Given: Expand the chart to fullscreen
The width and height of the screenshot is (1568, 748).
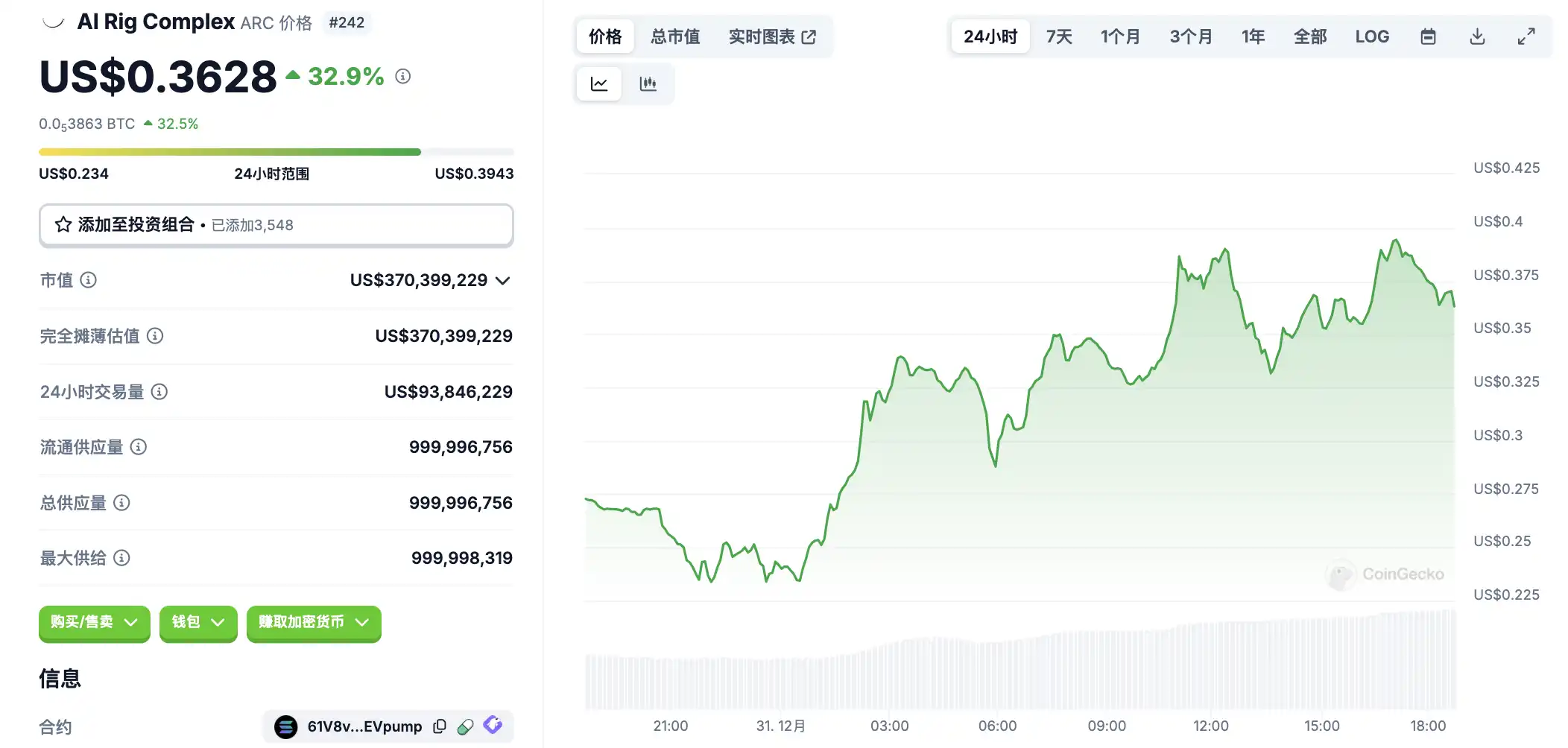Looking at the screenshot, I should point(1526,37).
